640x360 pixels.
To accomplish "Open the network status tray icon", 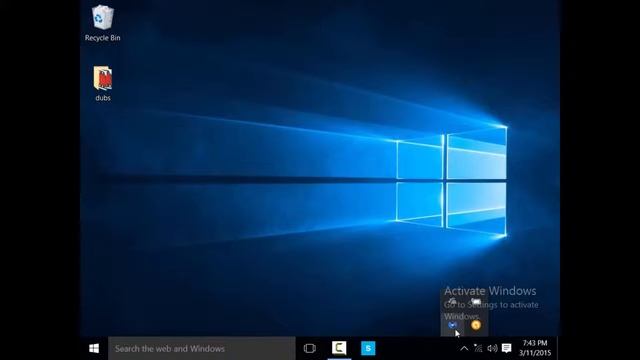I will [x=478, y=348].
